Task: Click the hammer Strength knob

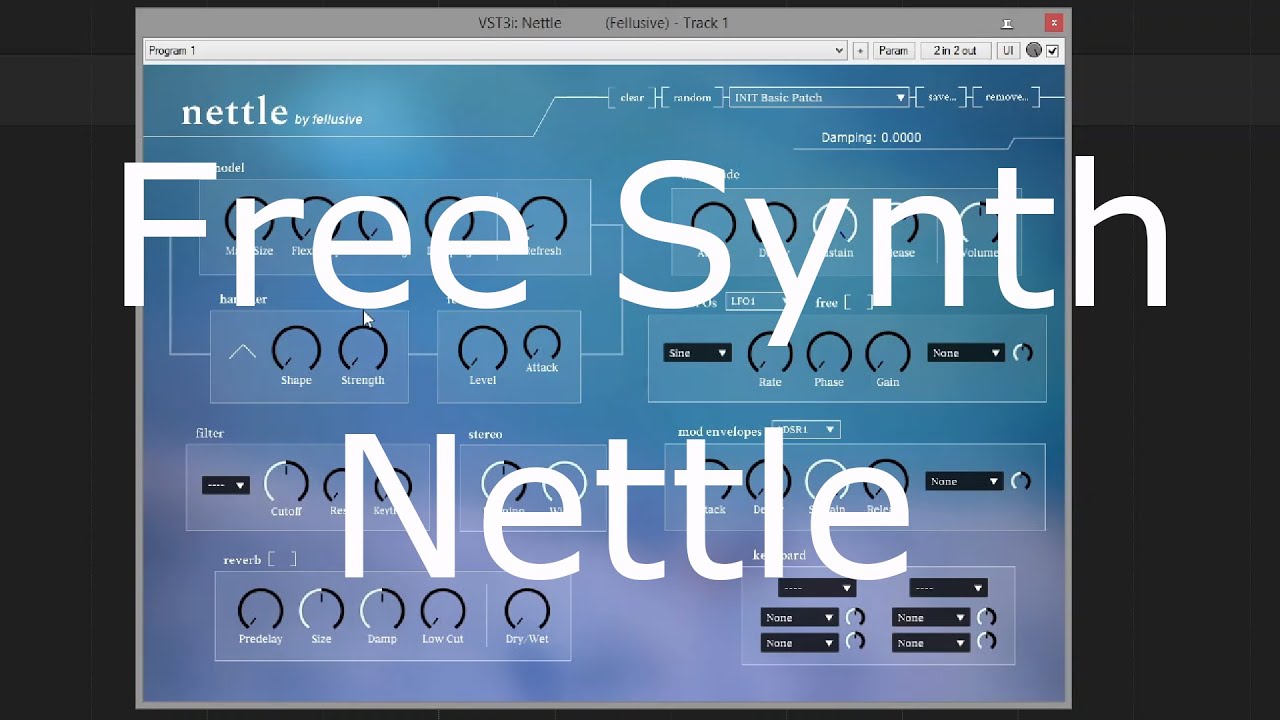Action: 363,349
